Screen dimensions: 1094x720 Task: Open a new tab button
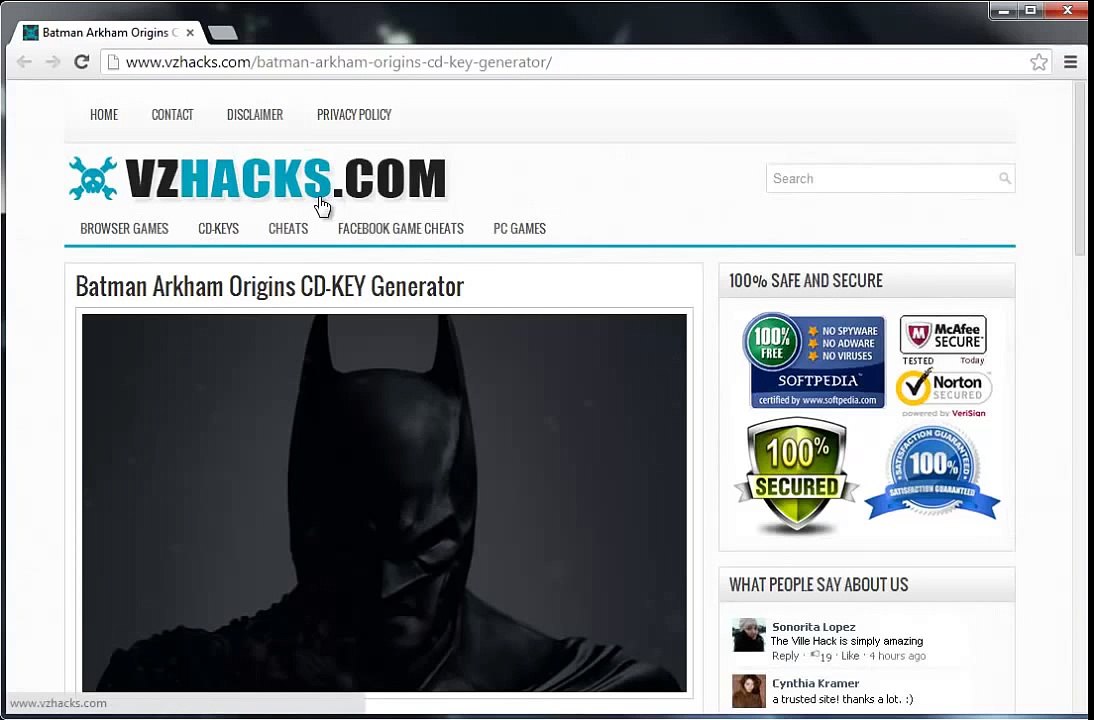coord(223,32)
